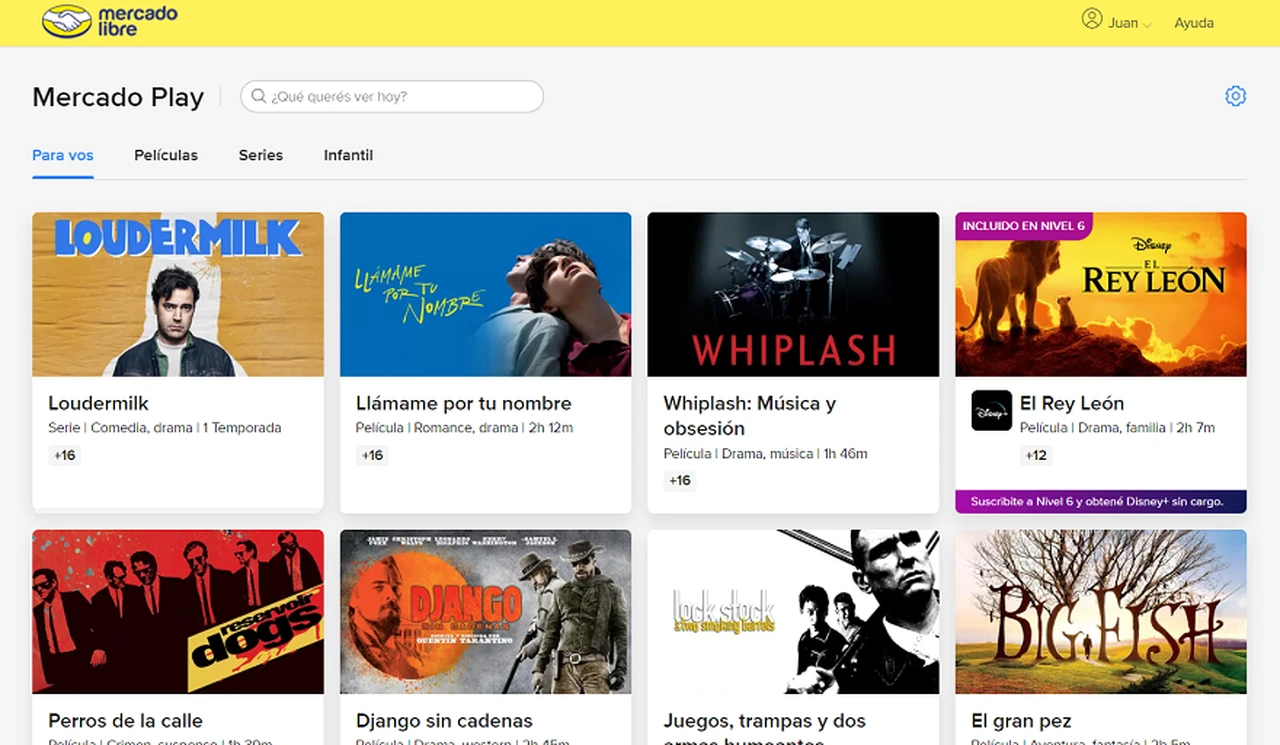Select the Infantil tab
This screenshot has height=745, width=1280.
[348, 155]
